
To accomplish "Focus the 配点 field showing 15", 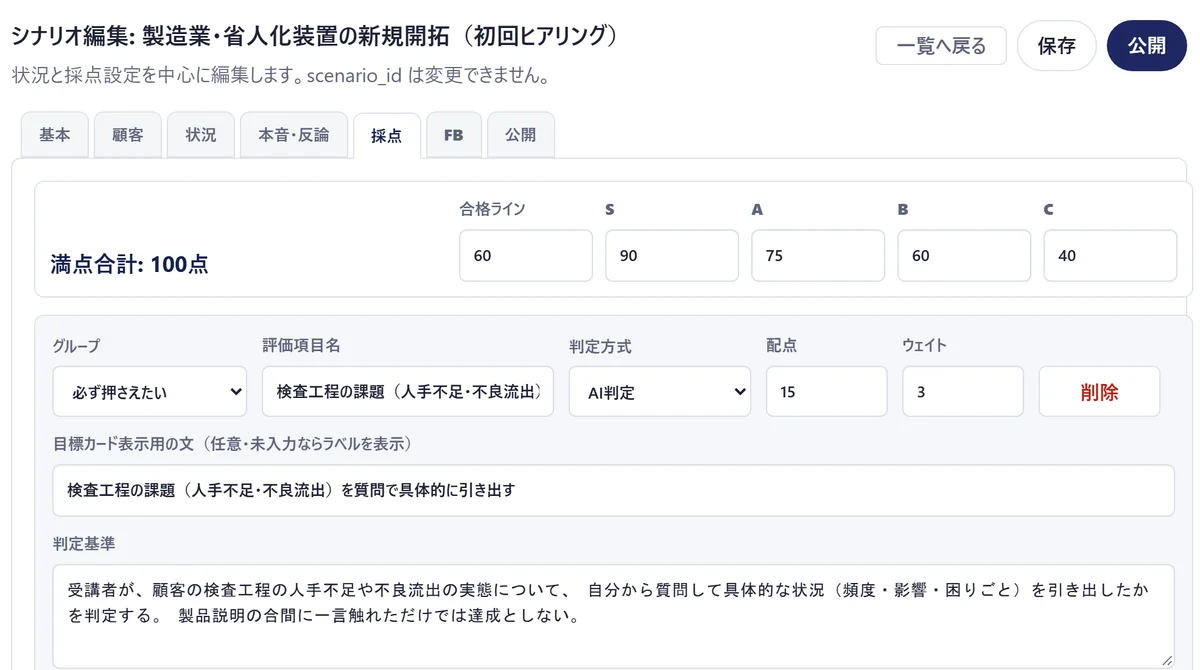I will click(x=827, y=392).
